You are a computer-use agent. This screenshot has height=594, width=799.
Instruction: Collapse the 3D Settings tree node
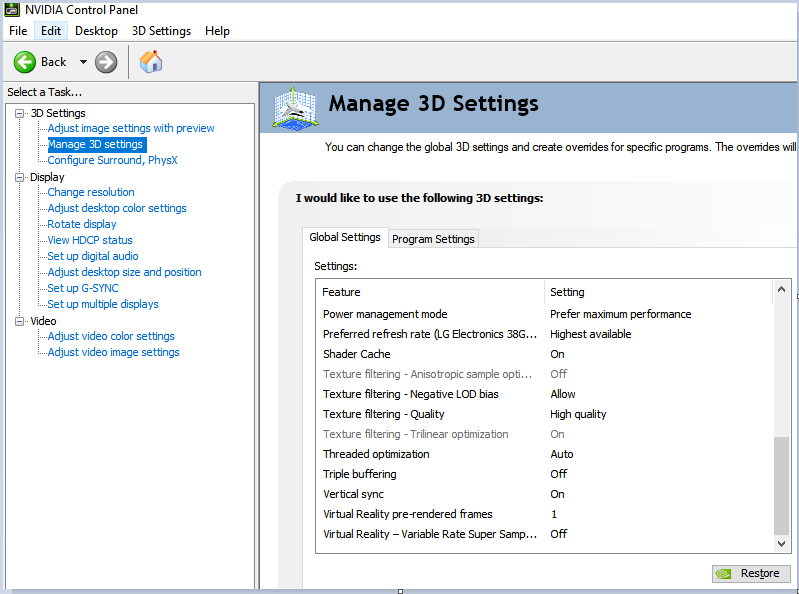(19, 113)
